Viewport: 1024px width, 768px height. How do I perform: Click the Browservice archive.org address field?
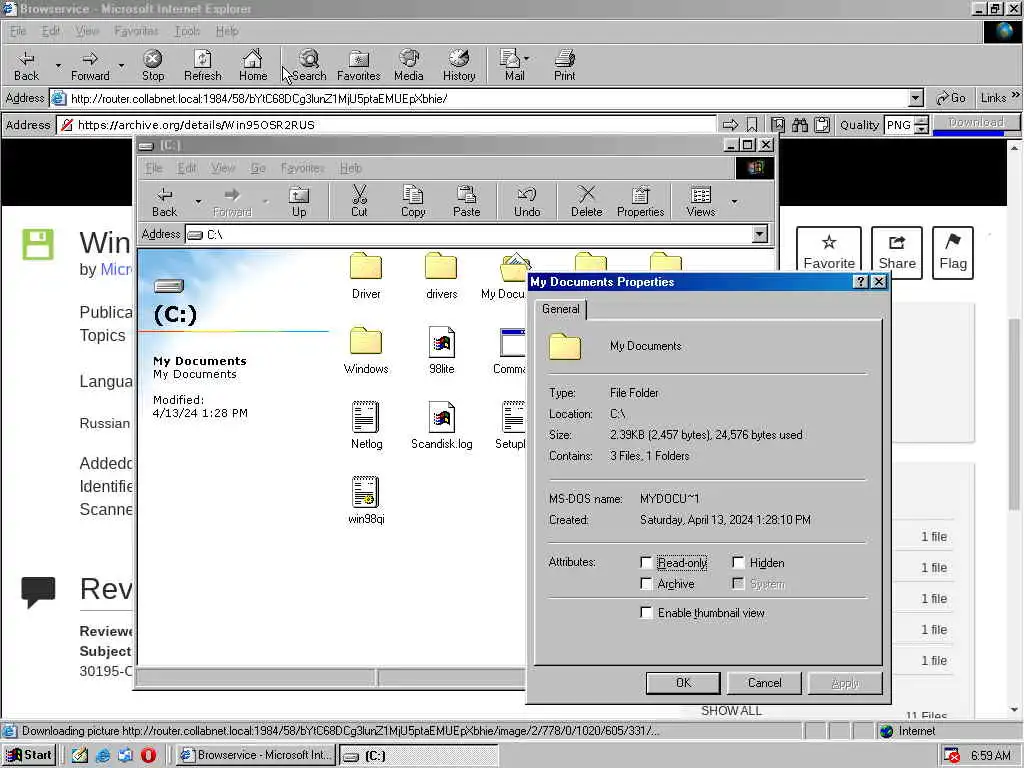point(385,125)
